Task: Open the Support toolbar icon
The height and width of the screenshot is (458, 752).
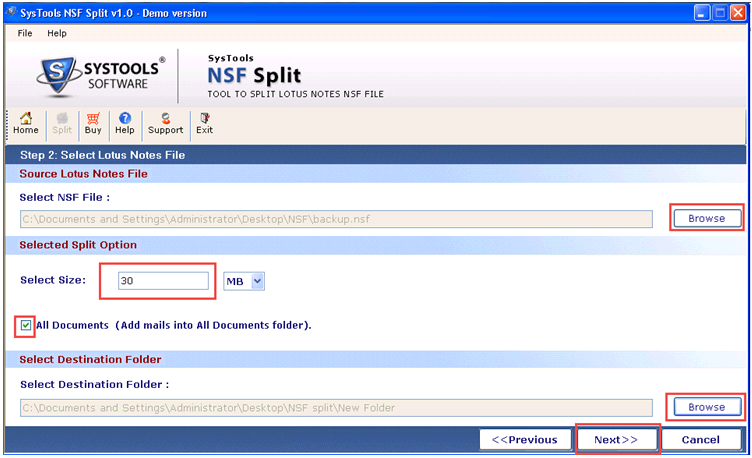Action: point(165,124)
